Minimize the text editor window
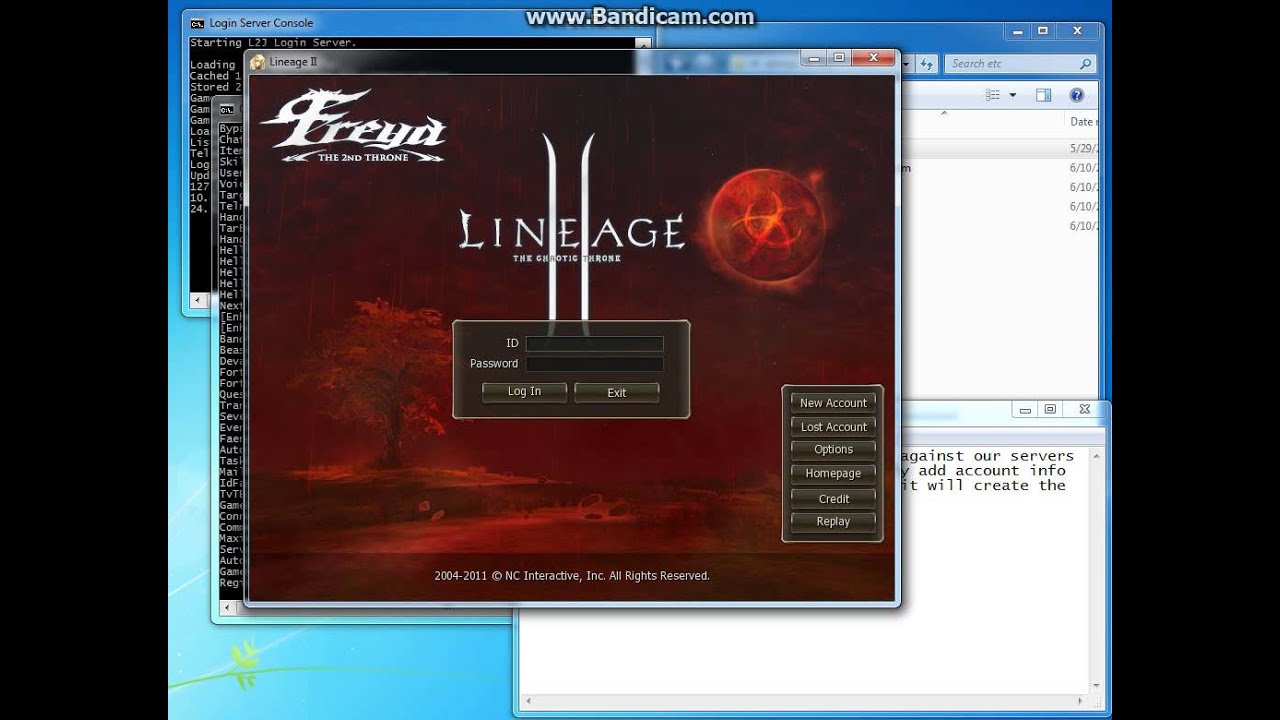The width and height of the screenshot is (1280, 720). (1024, 409)
